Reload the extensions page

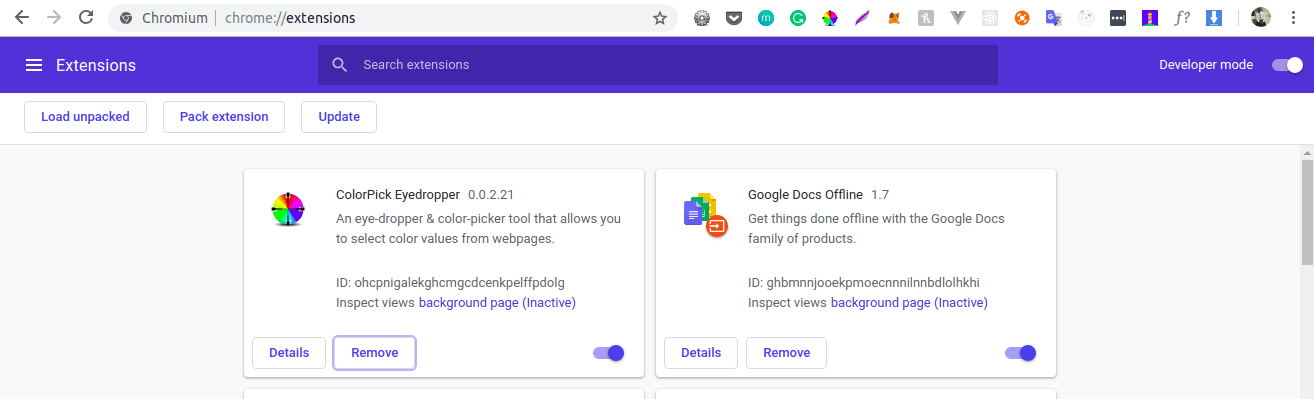86,18
